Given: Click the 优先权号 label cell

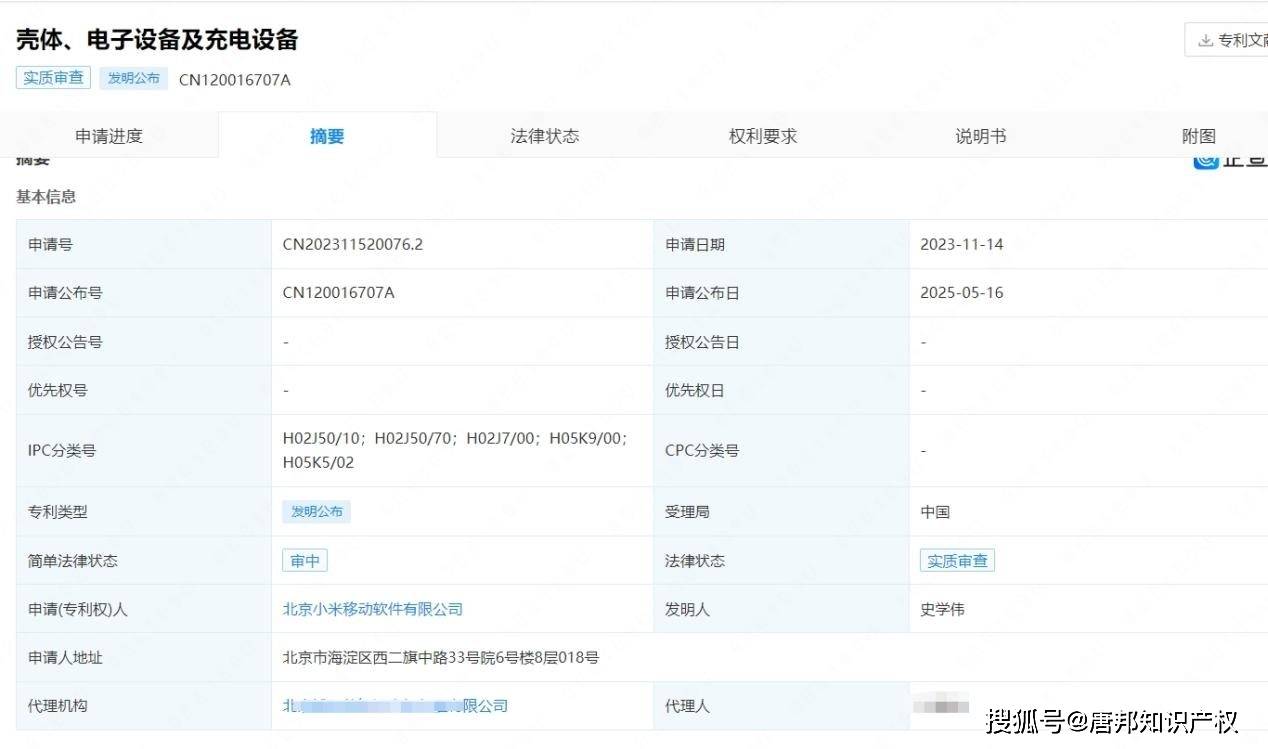Looking at the screenshot, I should pyautogui.click(x=144, y=390).
